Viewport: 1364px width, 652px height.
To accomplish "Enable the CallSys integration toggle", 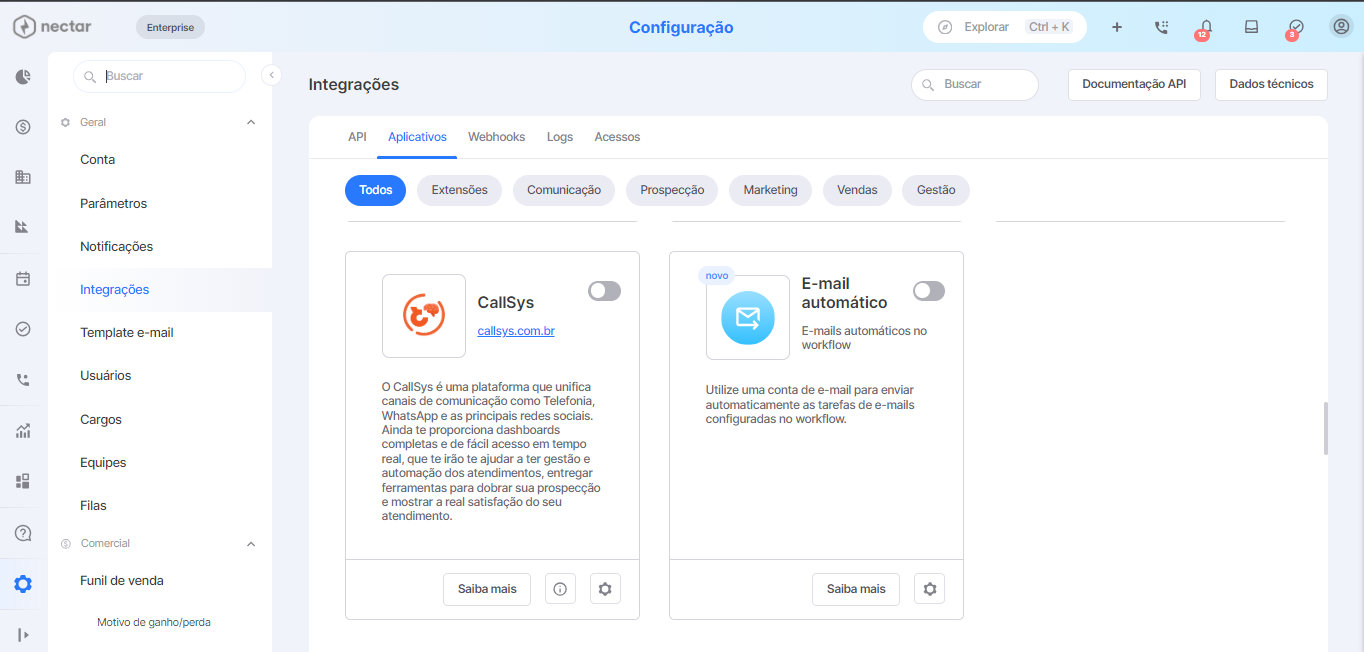I will point(604,291).
